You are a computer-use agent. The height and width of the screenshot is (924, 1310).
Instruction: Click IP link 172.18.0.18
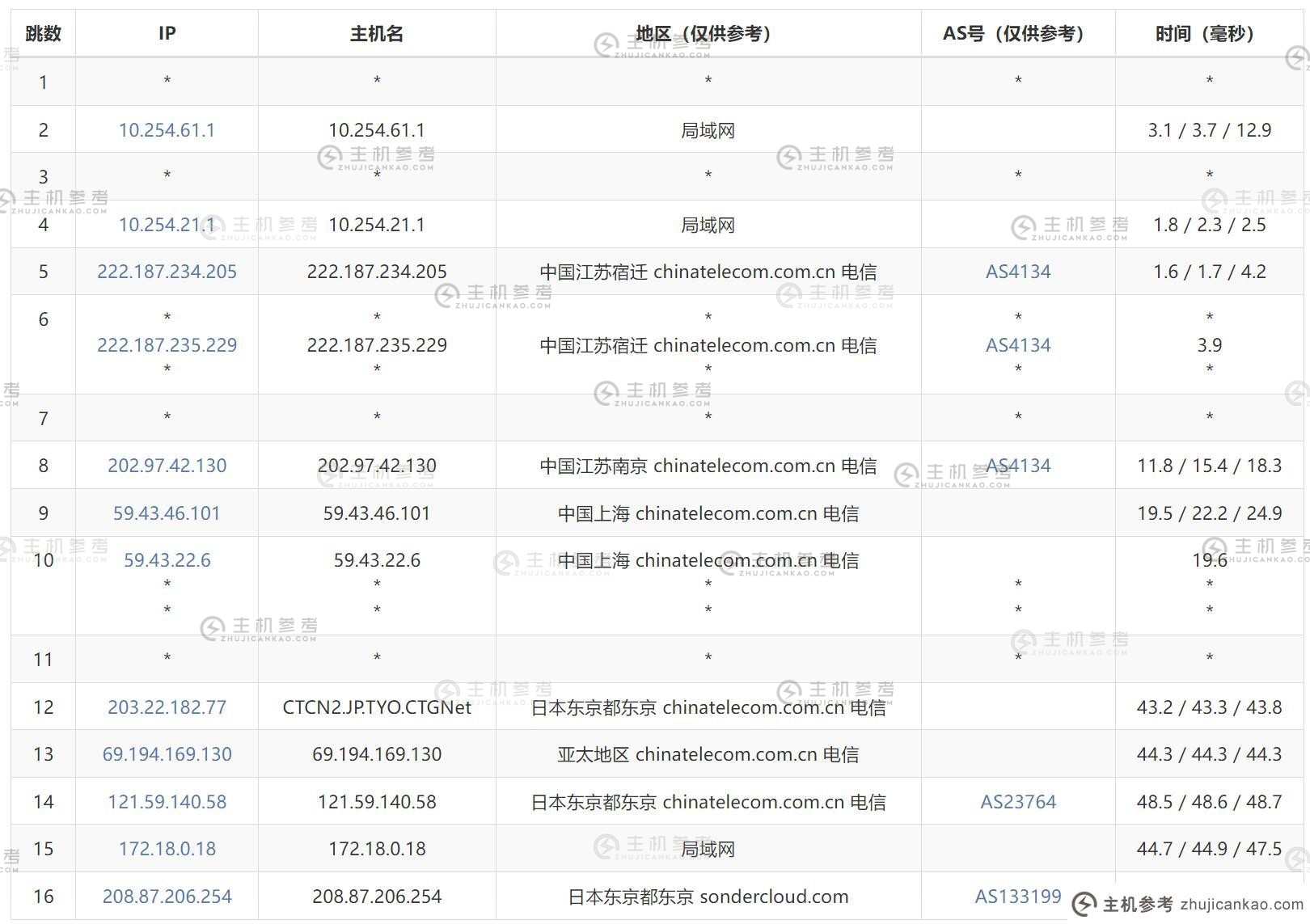click(167, 849)
